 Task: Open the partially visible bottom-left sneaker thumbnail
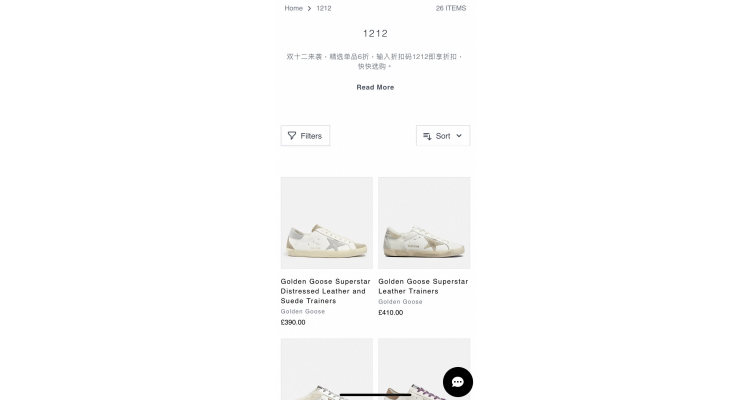click(327, 369)
